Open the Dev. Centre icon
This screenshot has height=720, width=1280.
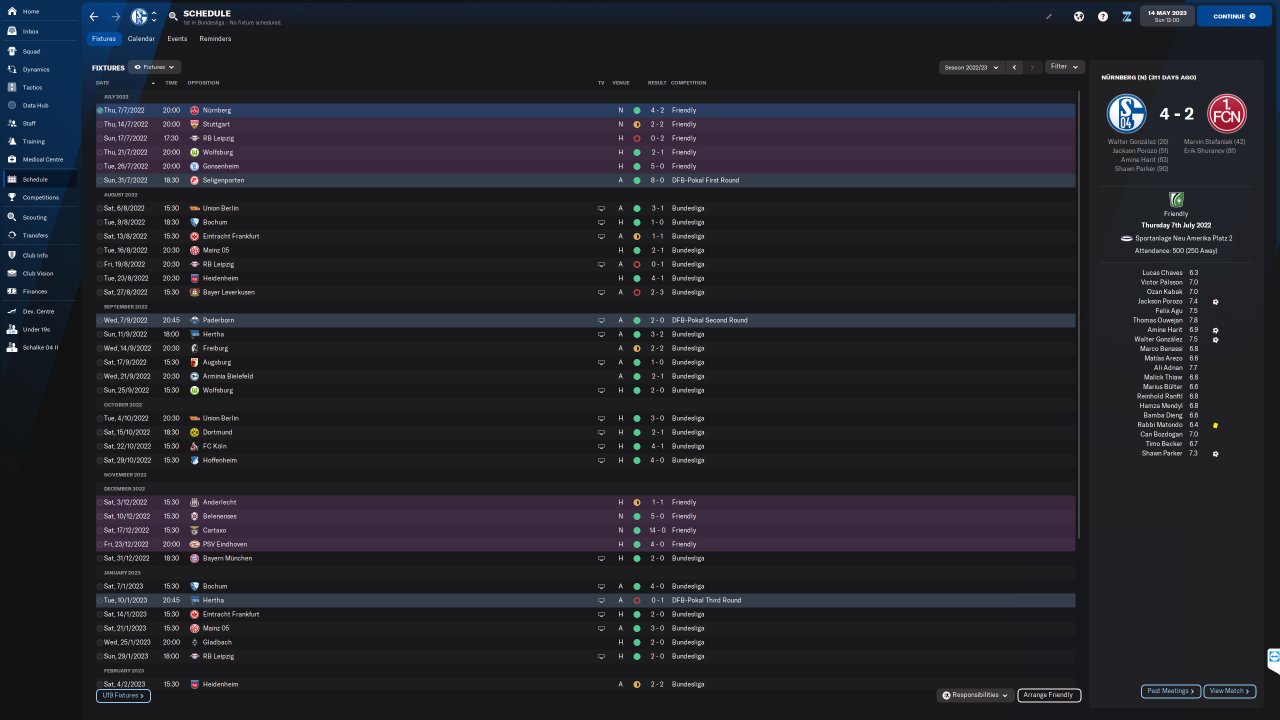point(11,311)
